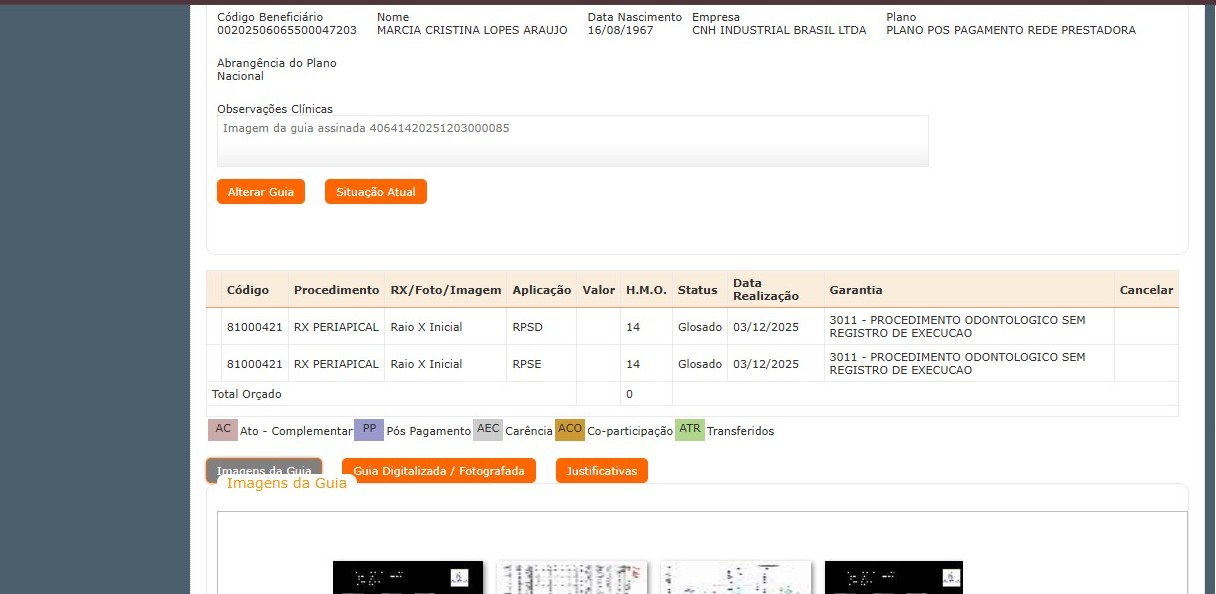Image resolution: width=1216 pixels, height=594 pixels.
Task: Click the Status column header
Action: click(697, 290)
